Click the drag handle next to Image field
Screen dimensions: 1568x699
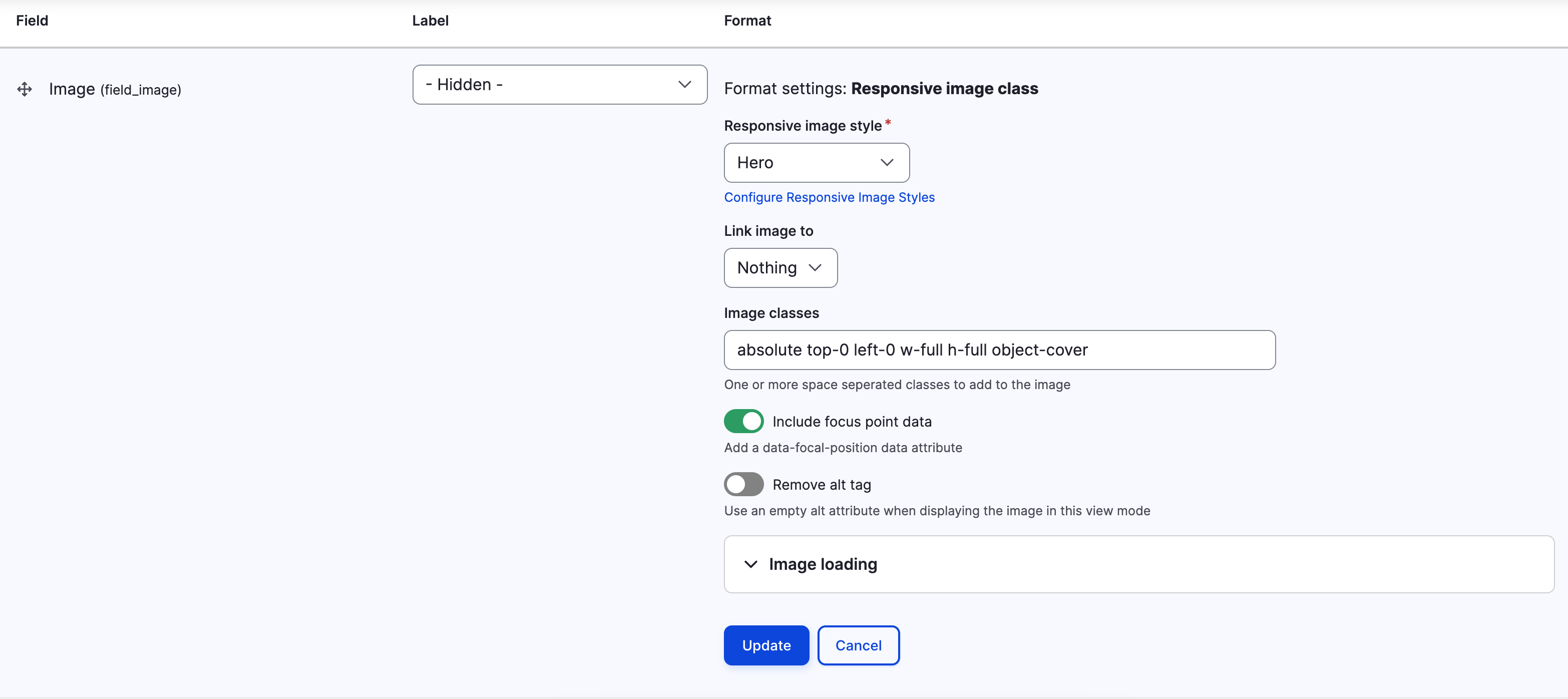[25, 89]
